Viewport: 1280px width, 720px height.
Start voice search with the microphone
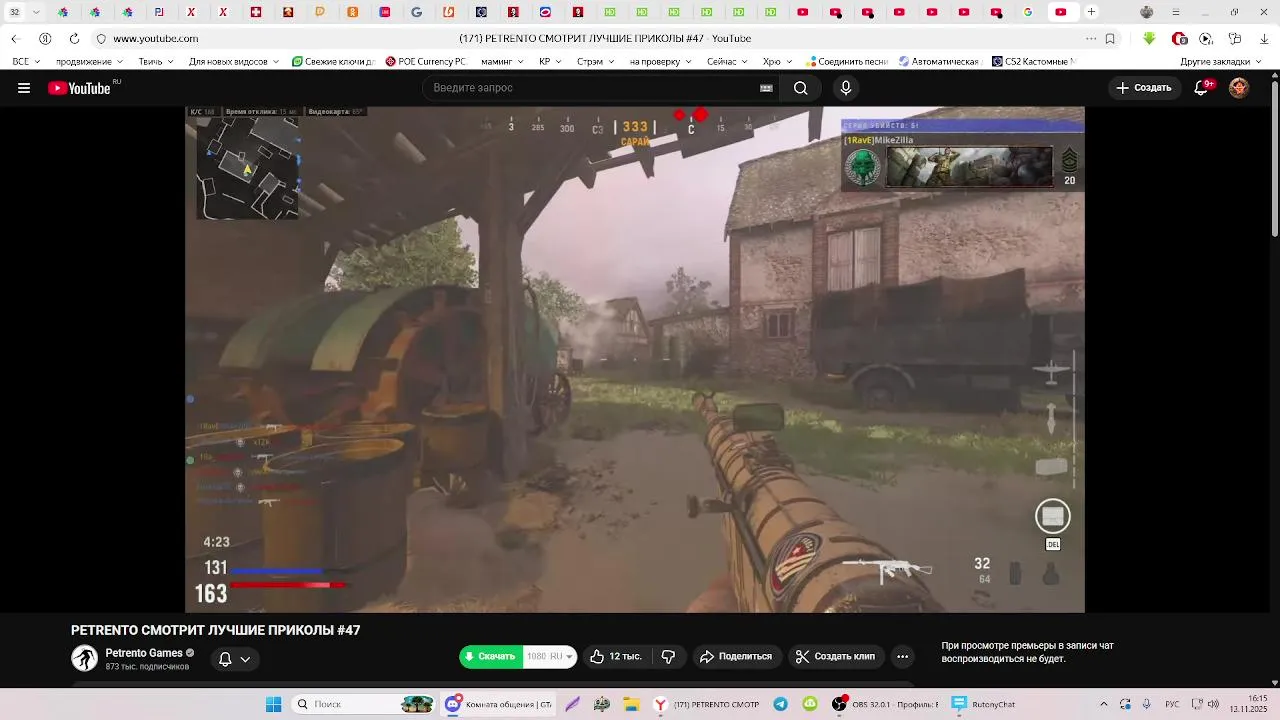[x=845, y=88]
